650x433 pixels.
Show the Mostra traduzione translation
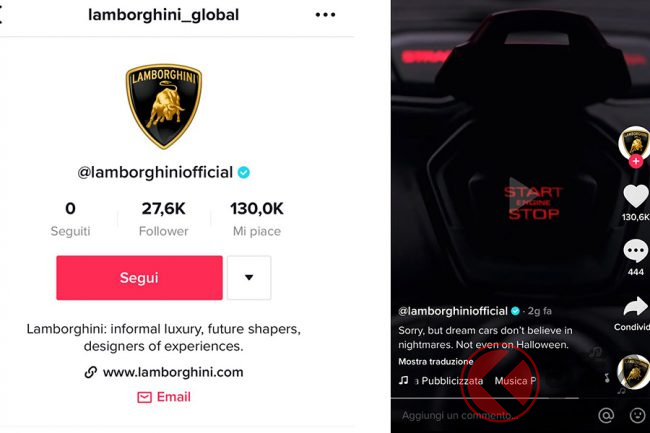point(436,361)
